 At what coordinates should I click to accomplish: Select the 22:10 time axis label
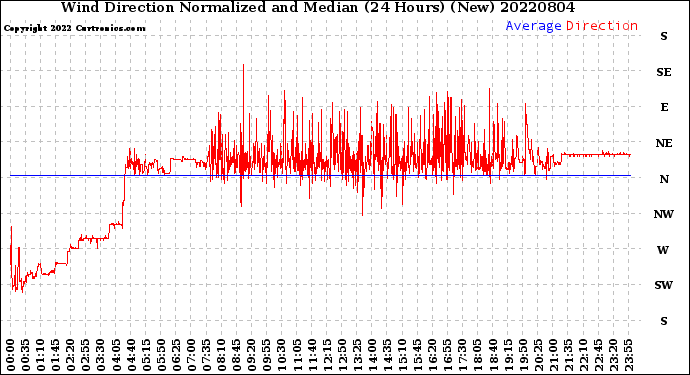point(583,355)
